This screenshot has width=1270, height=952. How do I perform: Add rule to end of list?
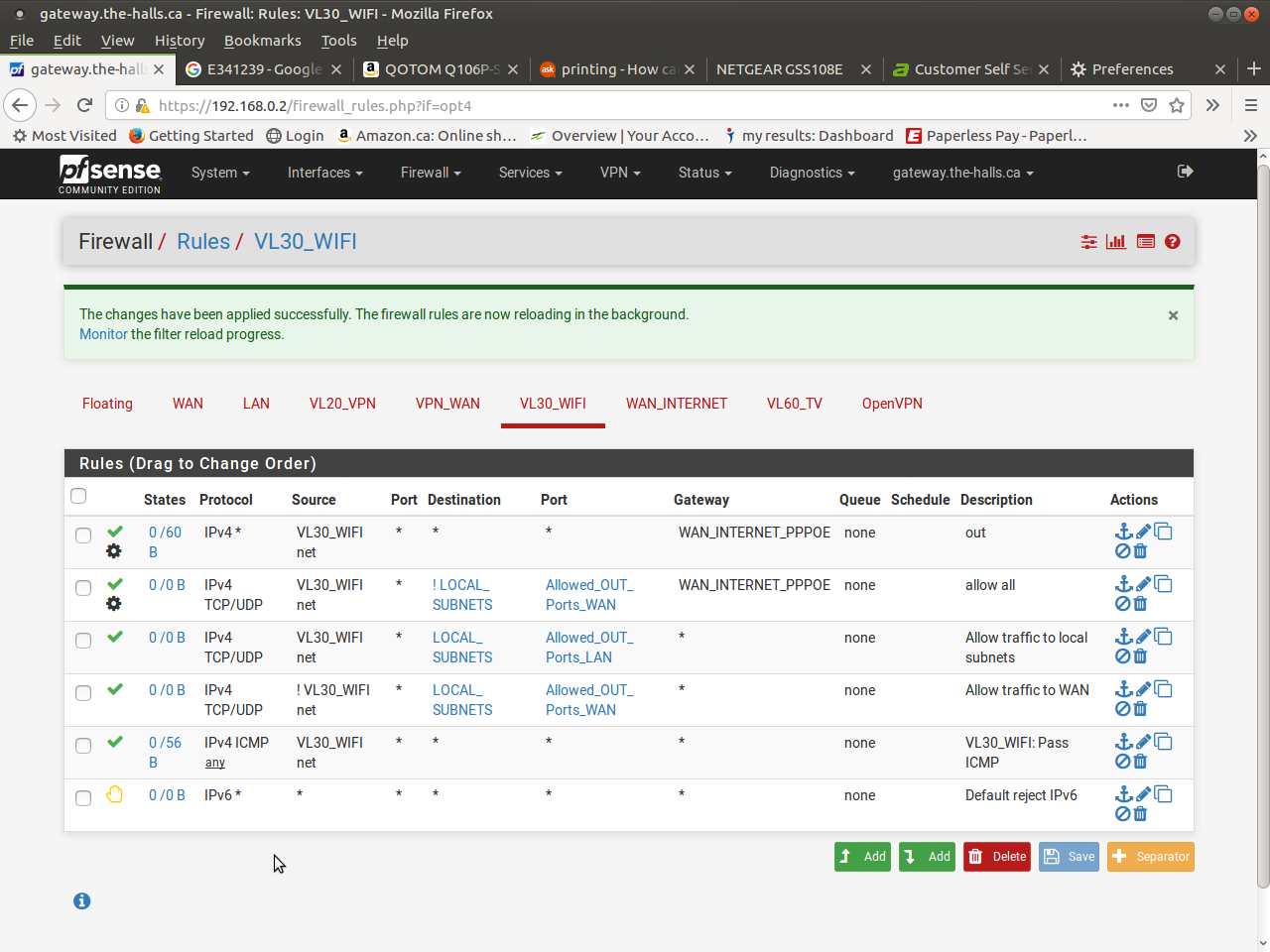(x=927, y=857)
